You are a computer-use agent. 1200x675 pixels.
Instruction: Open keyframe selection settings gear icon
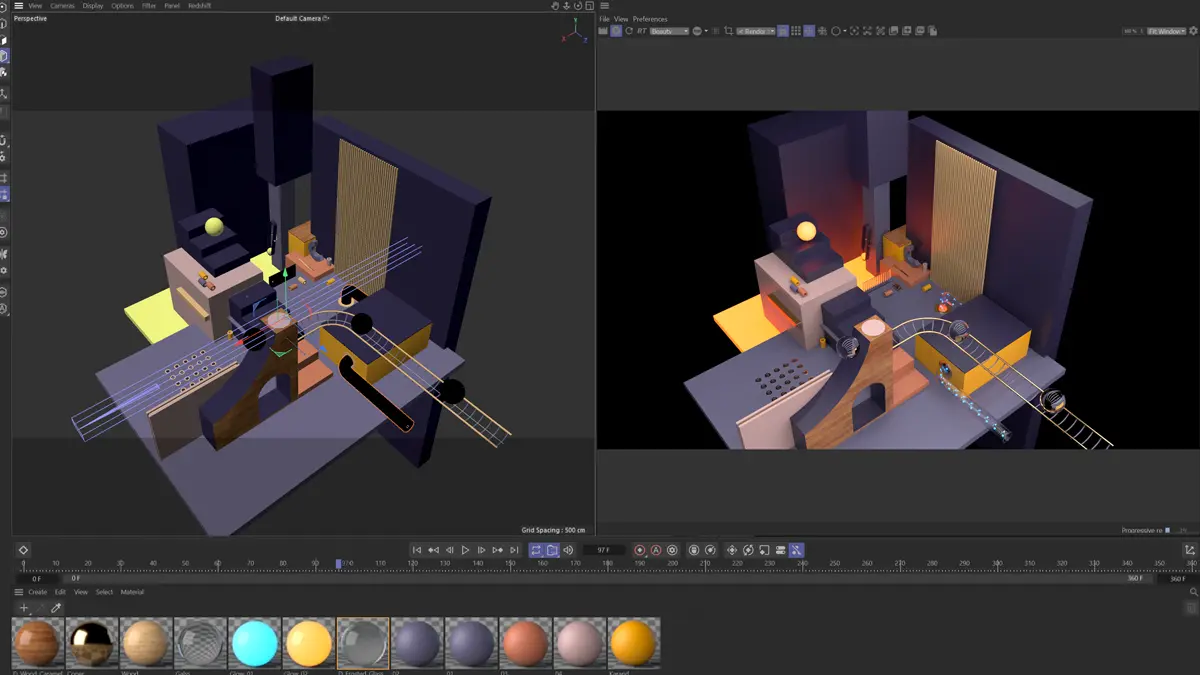(x=672, y=550)
